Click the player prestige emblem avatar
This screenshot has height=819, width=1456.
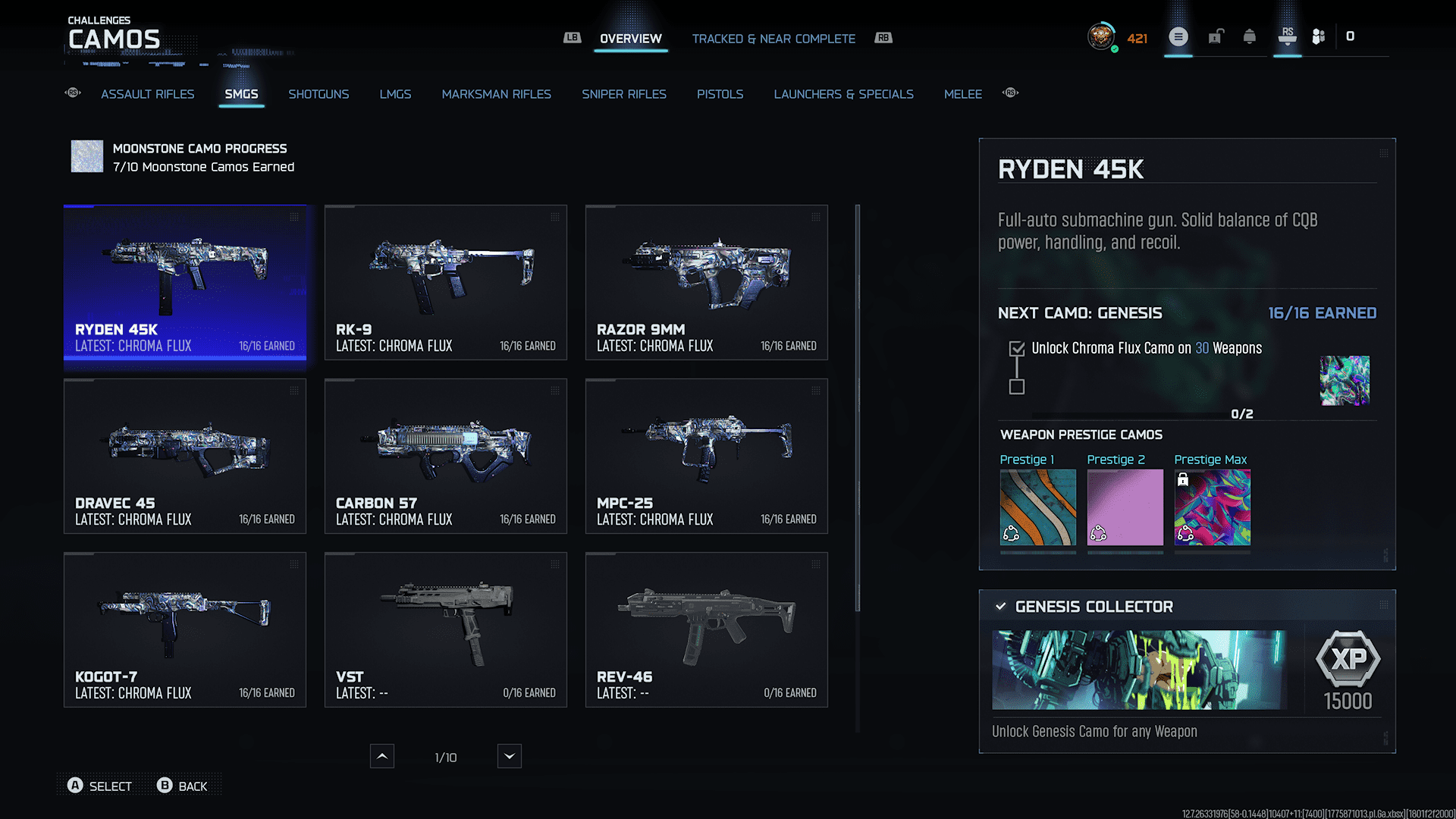pos(1101,36)
